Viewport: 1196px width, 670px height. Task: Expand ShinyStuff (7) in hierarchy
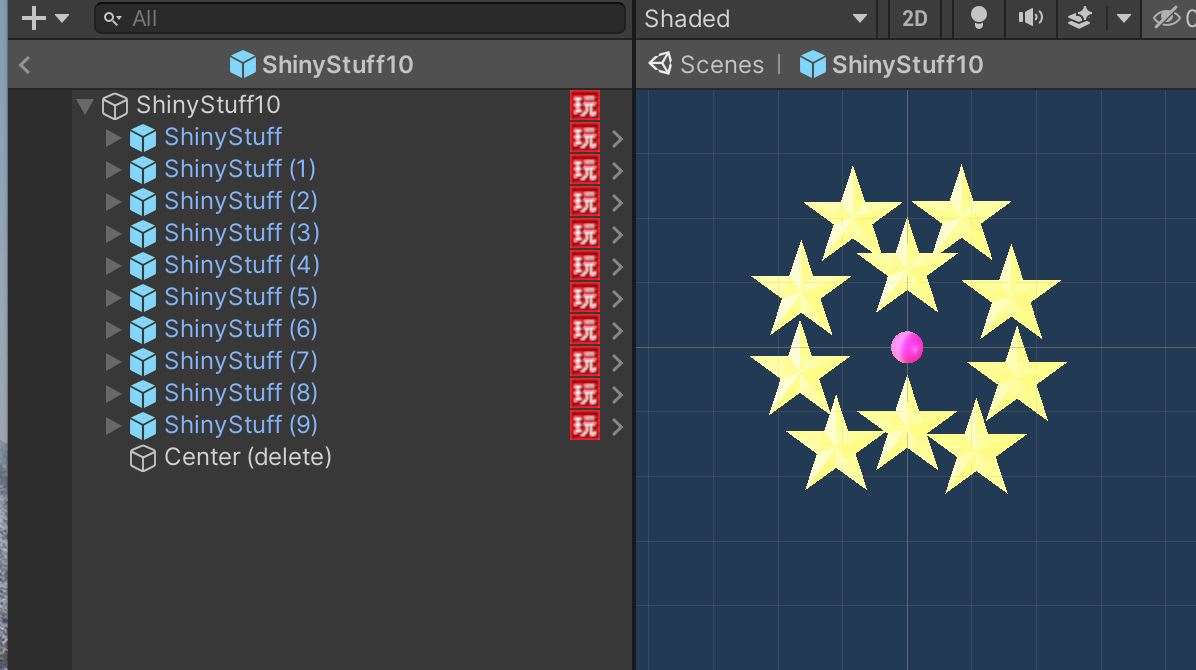point(114,362)
